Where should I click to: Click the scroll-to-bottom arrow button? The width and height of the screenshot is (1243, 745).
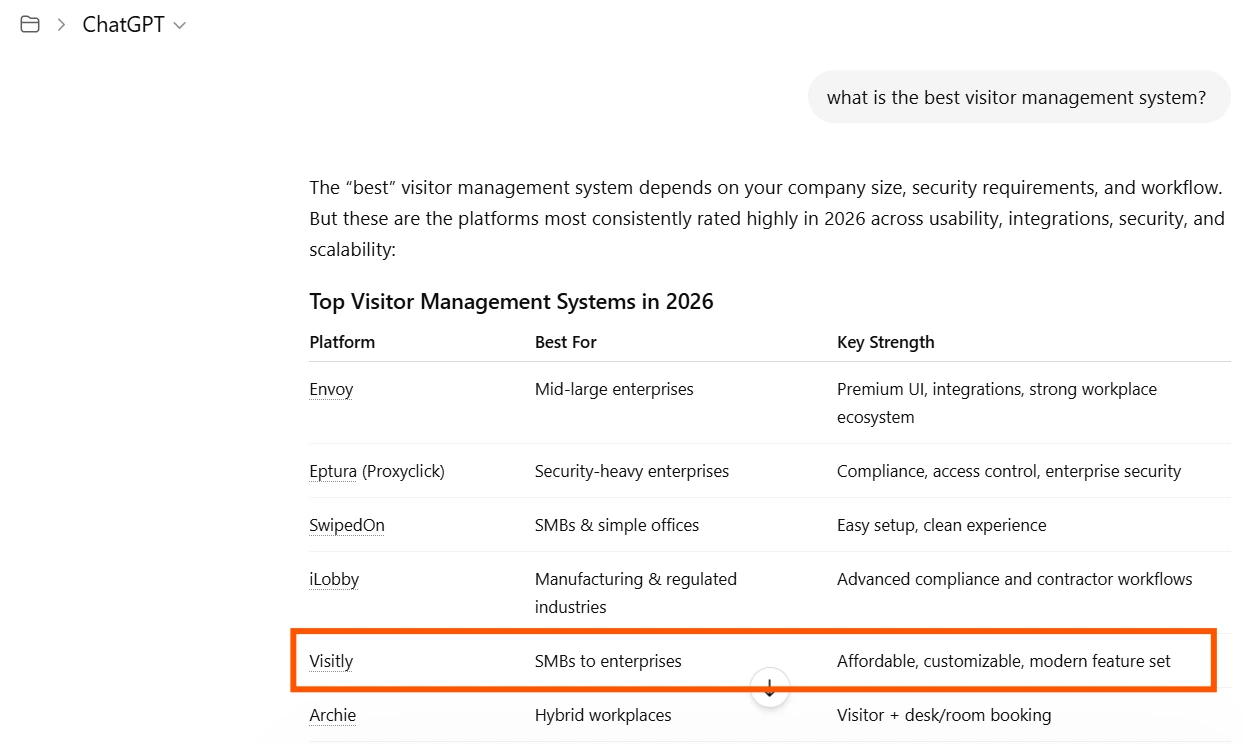click(x=770, y=688)
